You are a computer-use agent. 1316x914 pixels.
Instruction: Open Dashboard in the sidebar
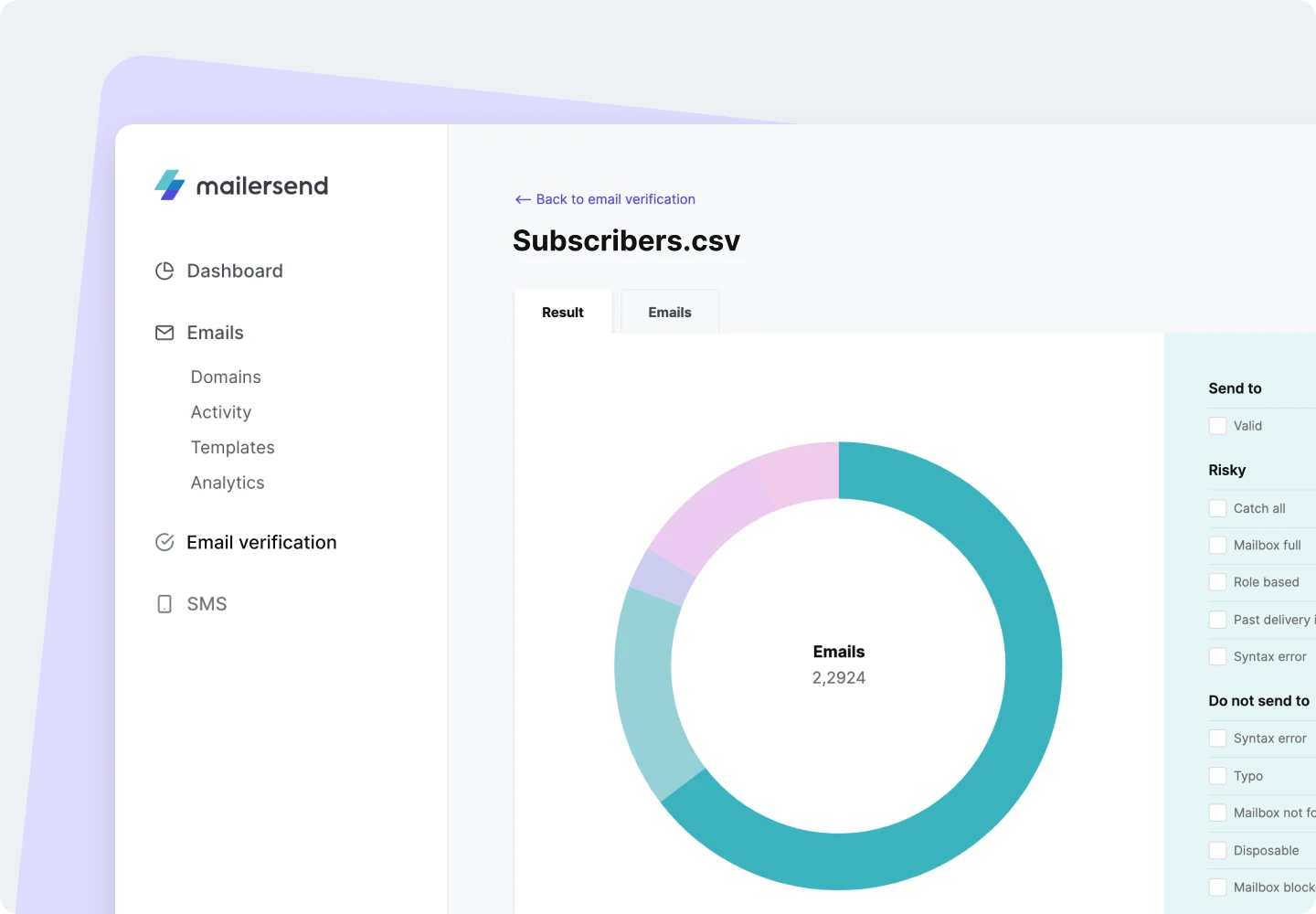pos(235,271)
